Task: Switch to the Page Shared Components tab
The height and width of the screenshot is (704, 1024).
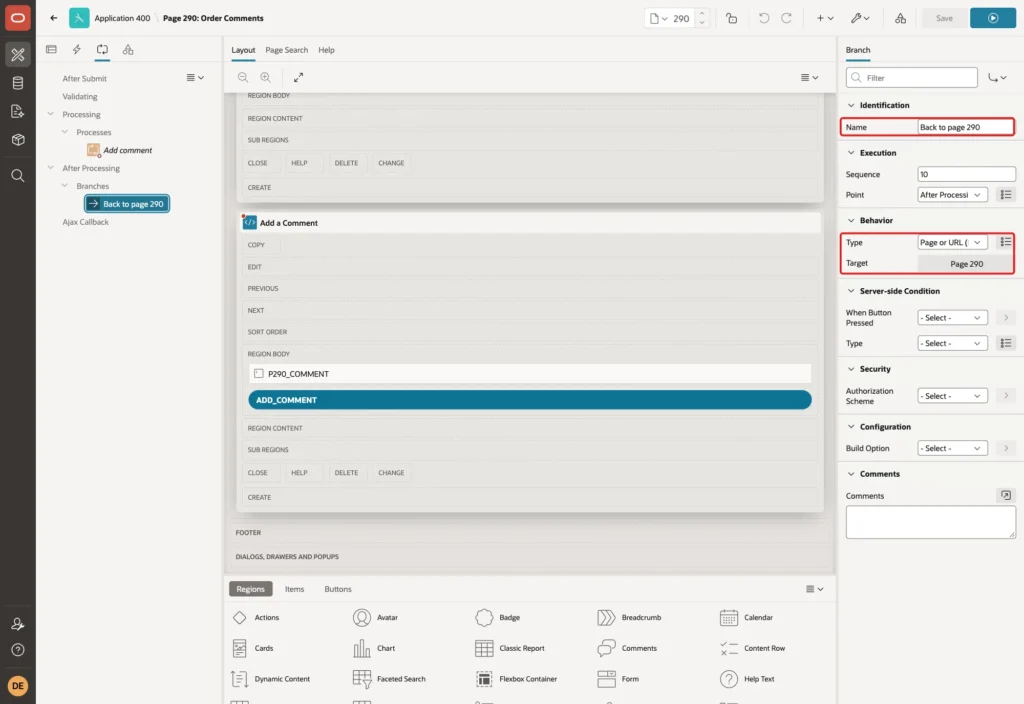Action: (128, 50)
